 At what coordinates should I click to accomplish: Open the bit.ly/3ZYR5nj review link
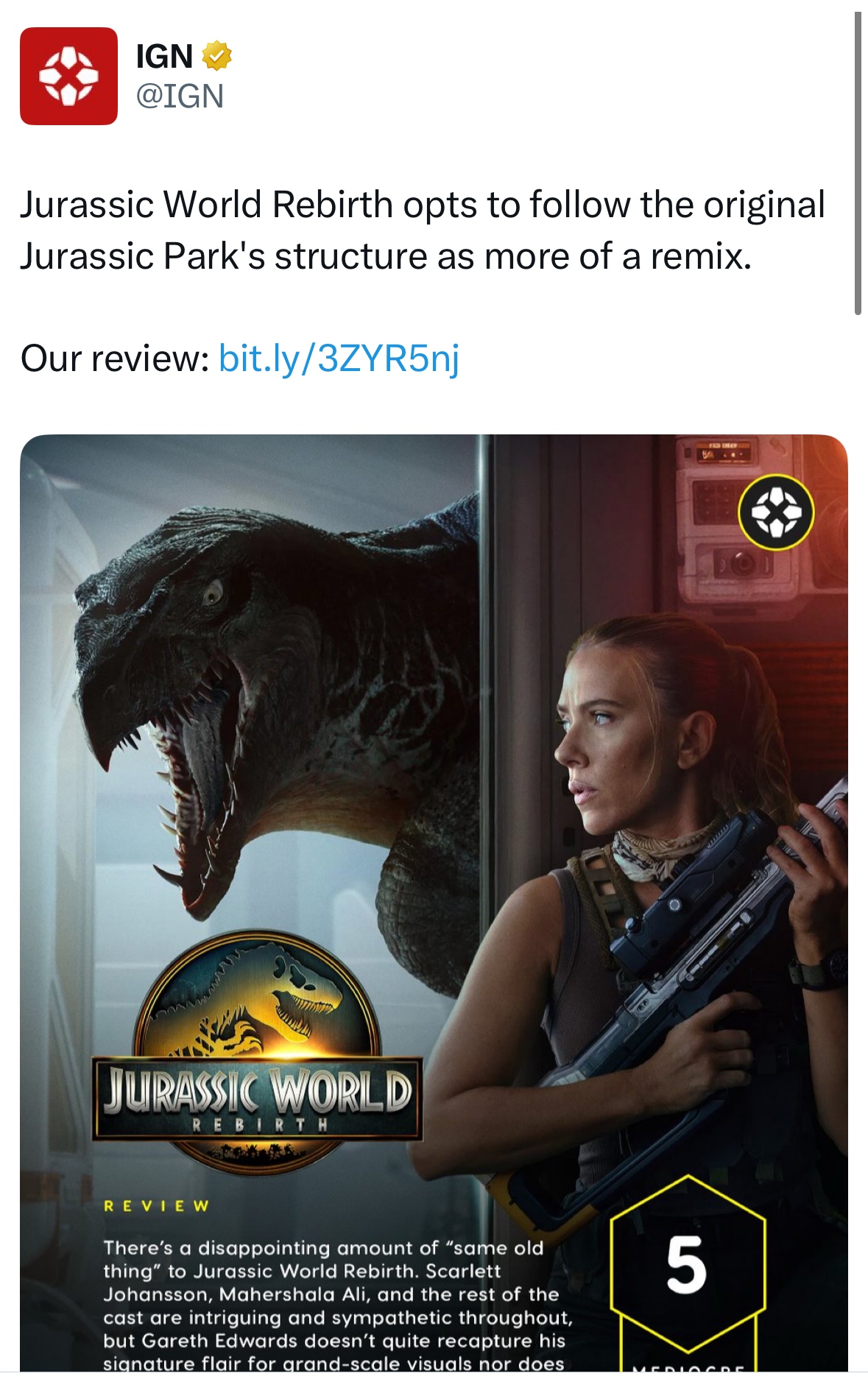(339, 359)
